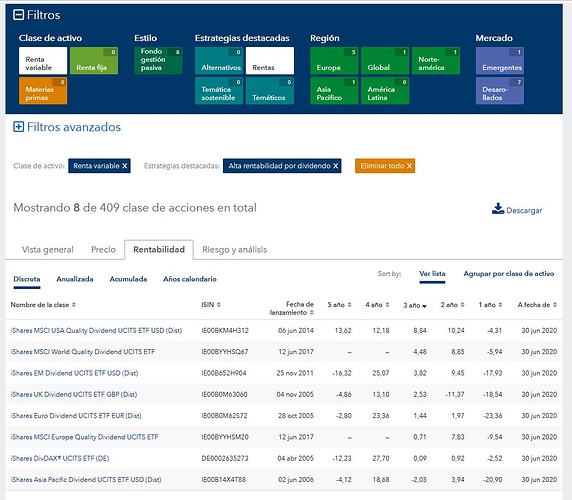Toggle Temática sostenible filter tile
572x500 pixels.
point(219,91)
